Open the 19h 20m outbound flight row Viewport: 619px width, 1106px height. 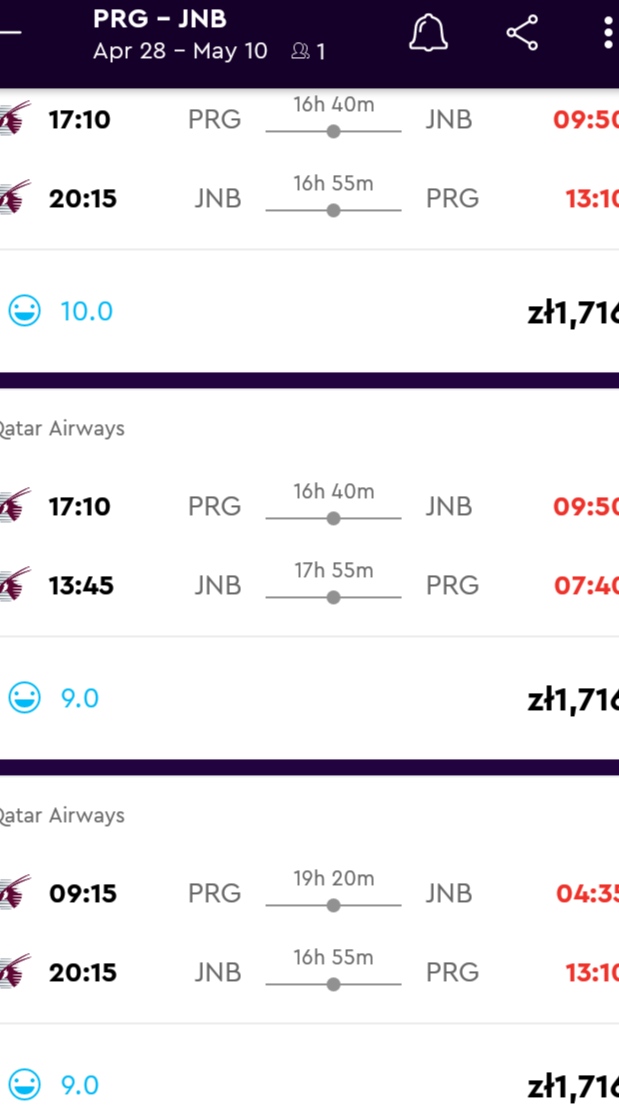pyautogui.click(x=310, y=893)
